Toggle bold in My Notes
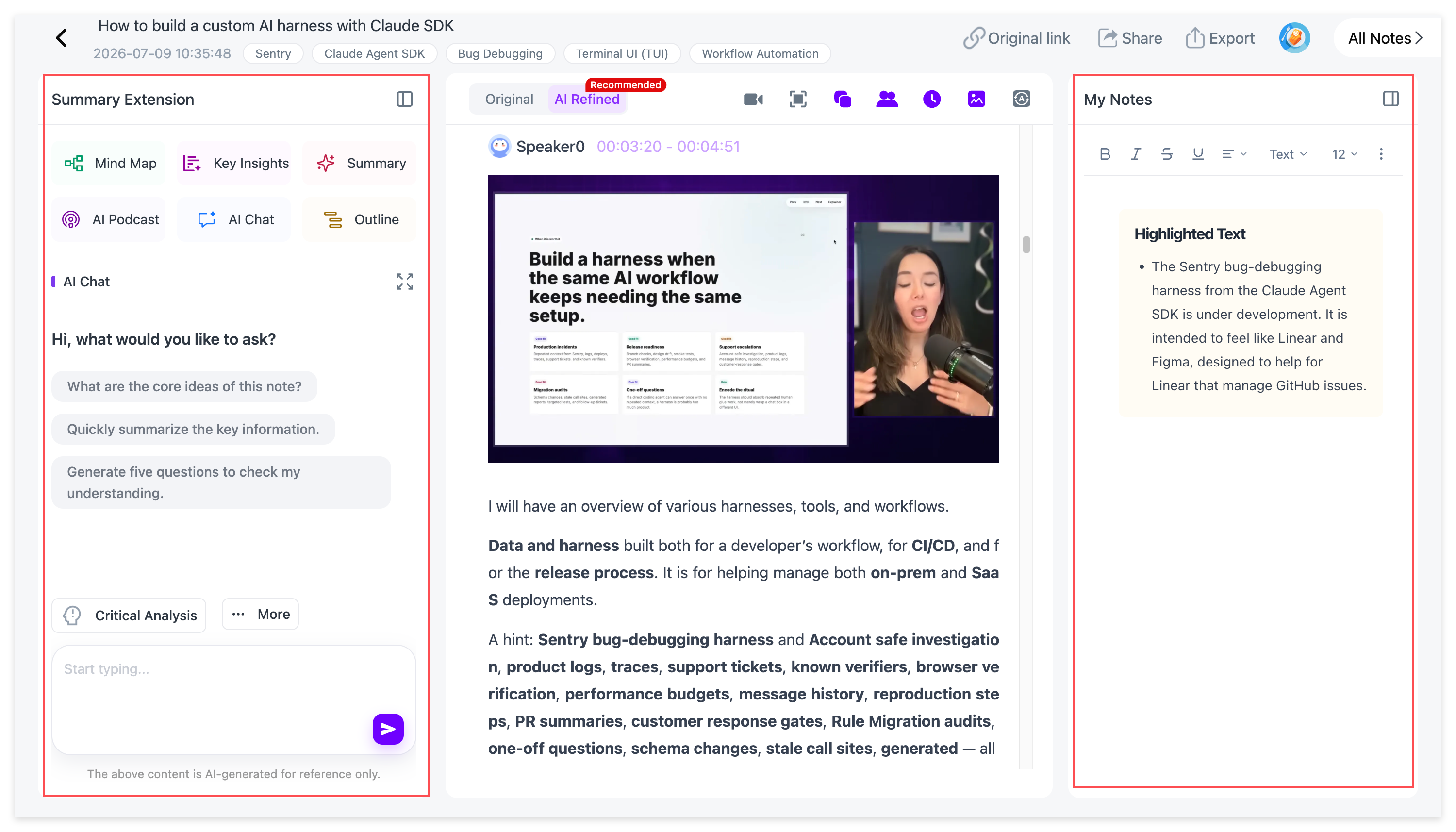Screen dimensions: 1456x832 coord(1105,154)
